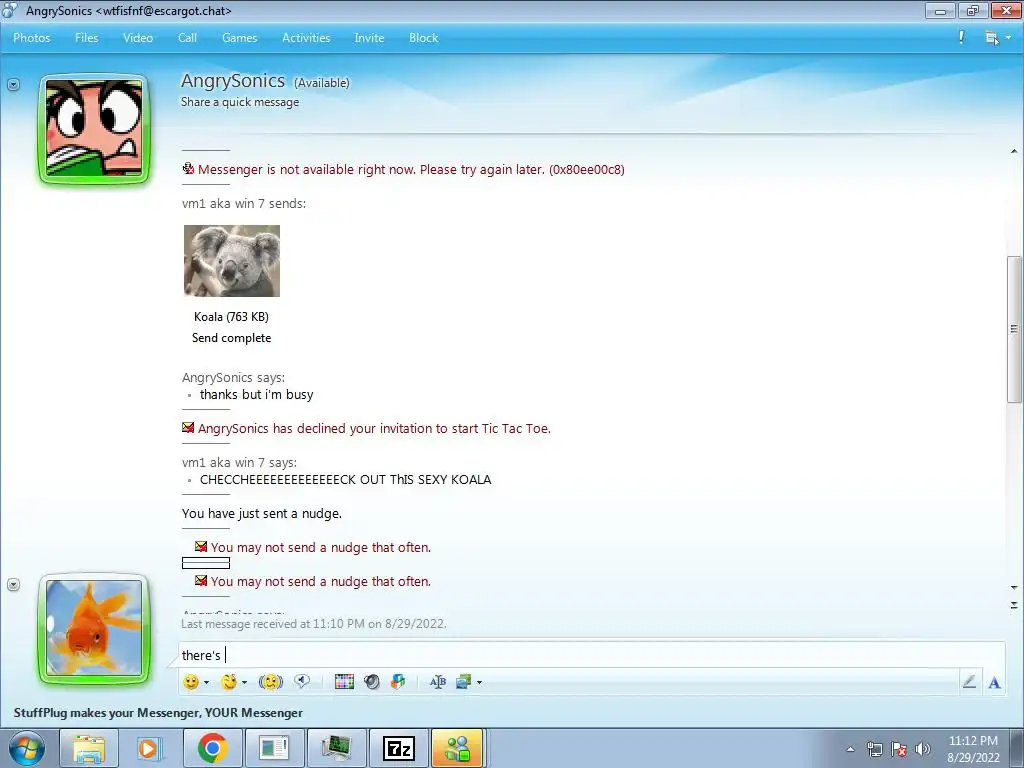Open the document window taskbar icon next to Chrome
This screenshot has height=768, width=1024.
point(274,748)
